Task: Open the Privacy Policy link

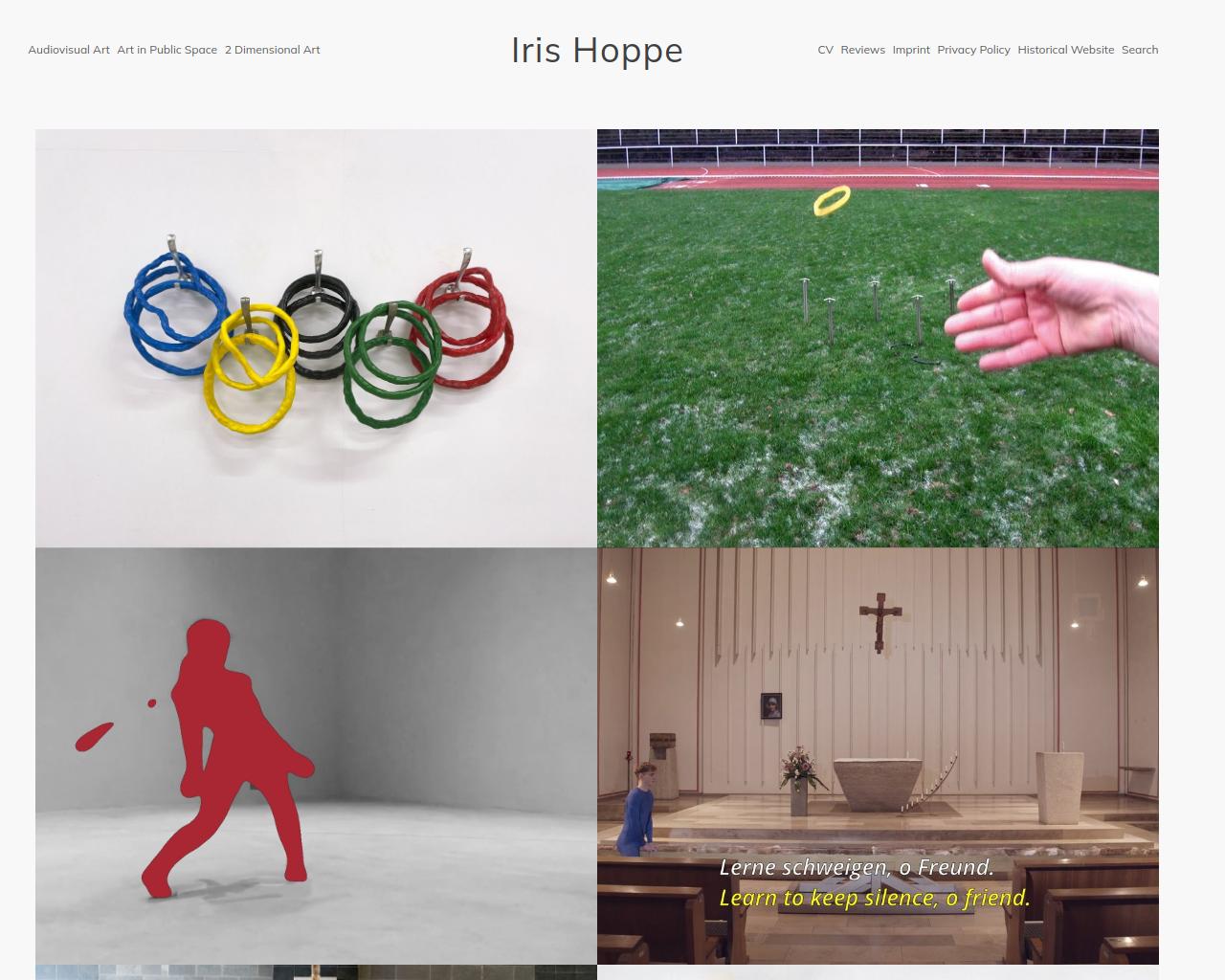Action: click(x=973, y=50)
